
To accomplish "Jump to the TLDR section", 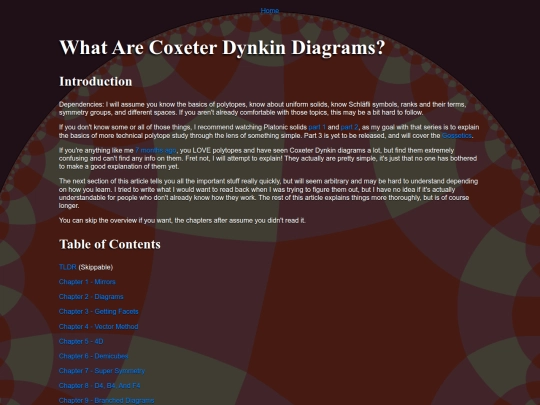I will coord(68,267).
